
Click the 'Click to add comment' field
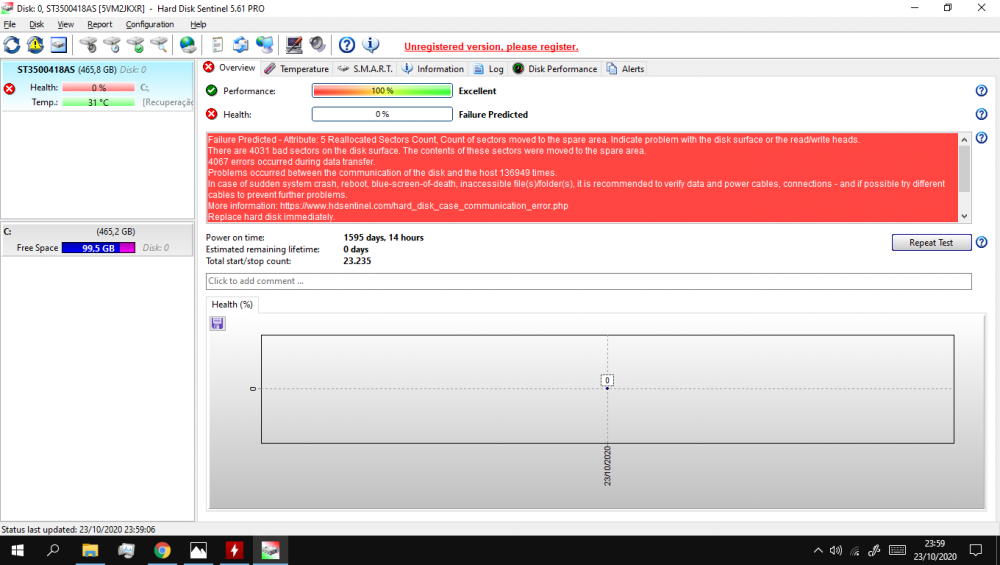[x=588, y=282]
